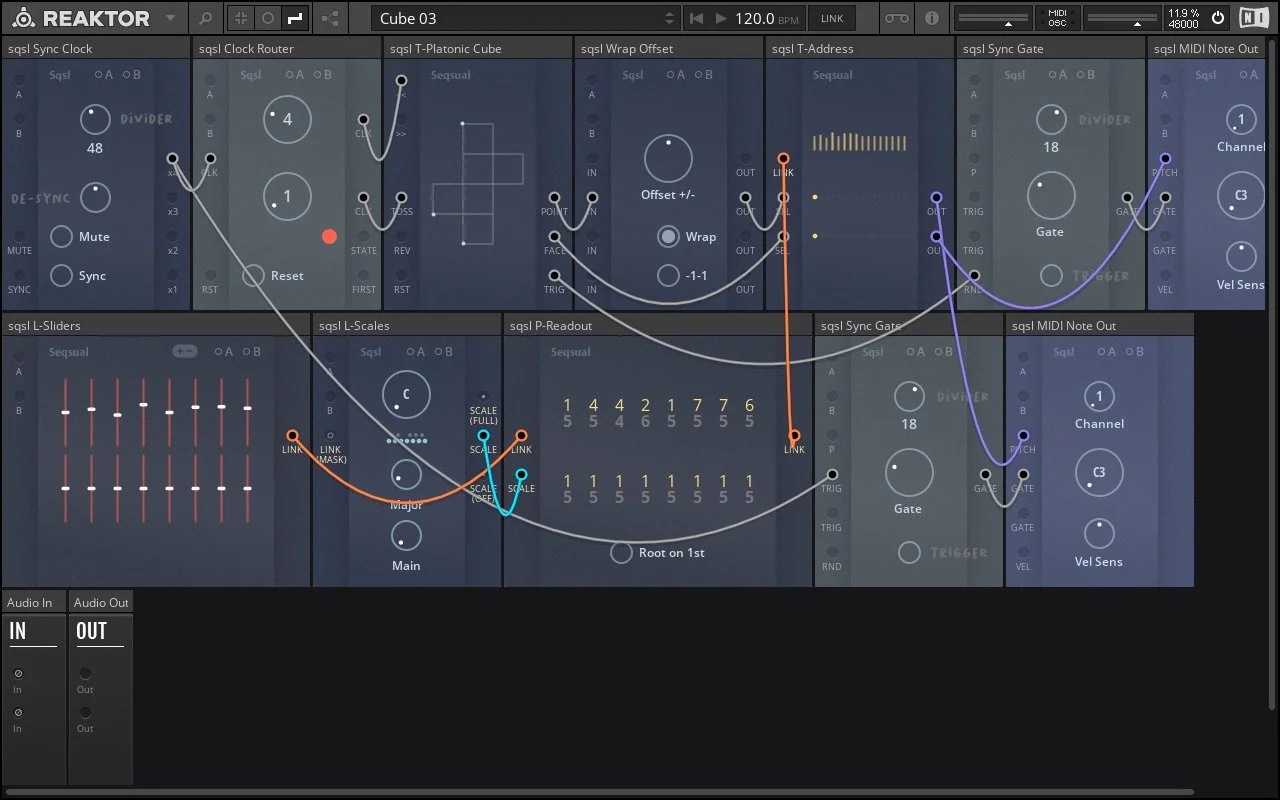Click the knob showing 1 in Clock Router
The height and width of the screenshot is (800, 1280).
click(x=287, y=196)
